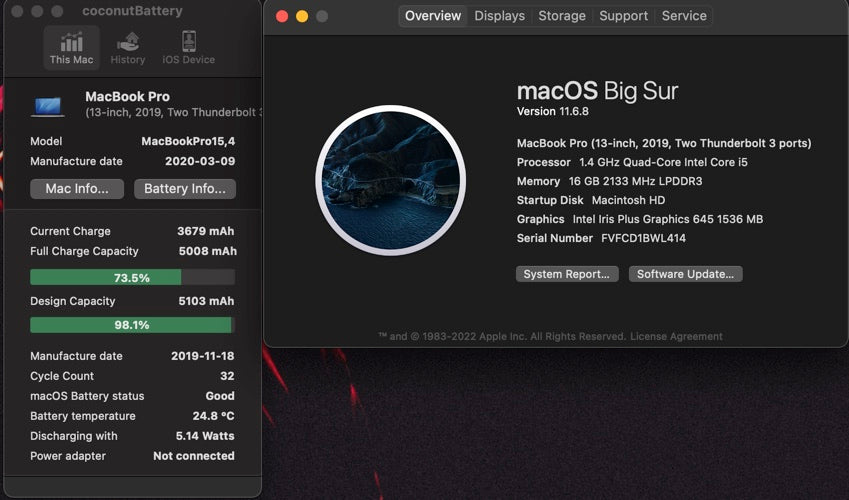Select Mac manufacture date 2020-03-09
This screenshot has width=849, height=500.
(x=200, y=161)
